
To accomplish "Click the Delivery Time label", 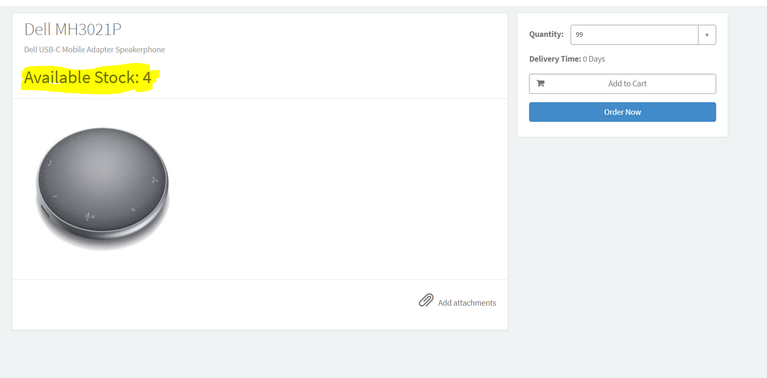I will [x=555, y=59].
